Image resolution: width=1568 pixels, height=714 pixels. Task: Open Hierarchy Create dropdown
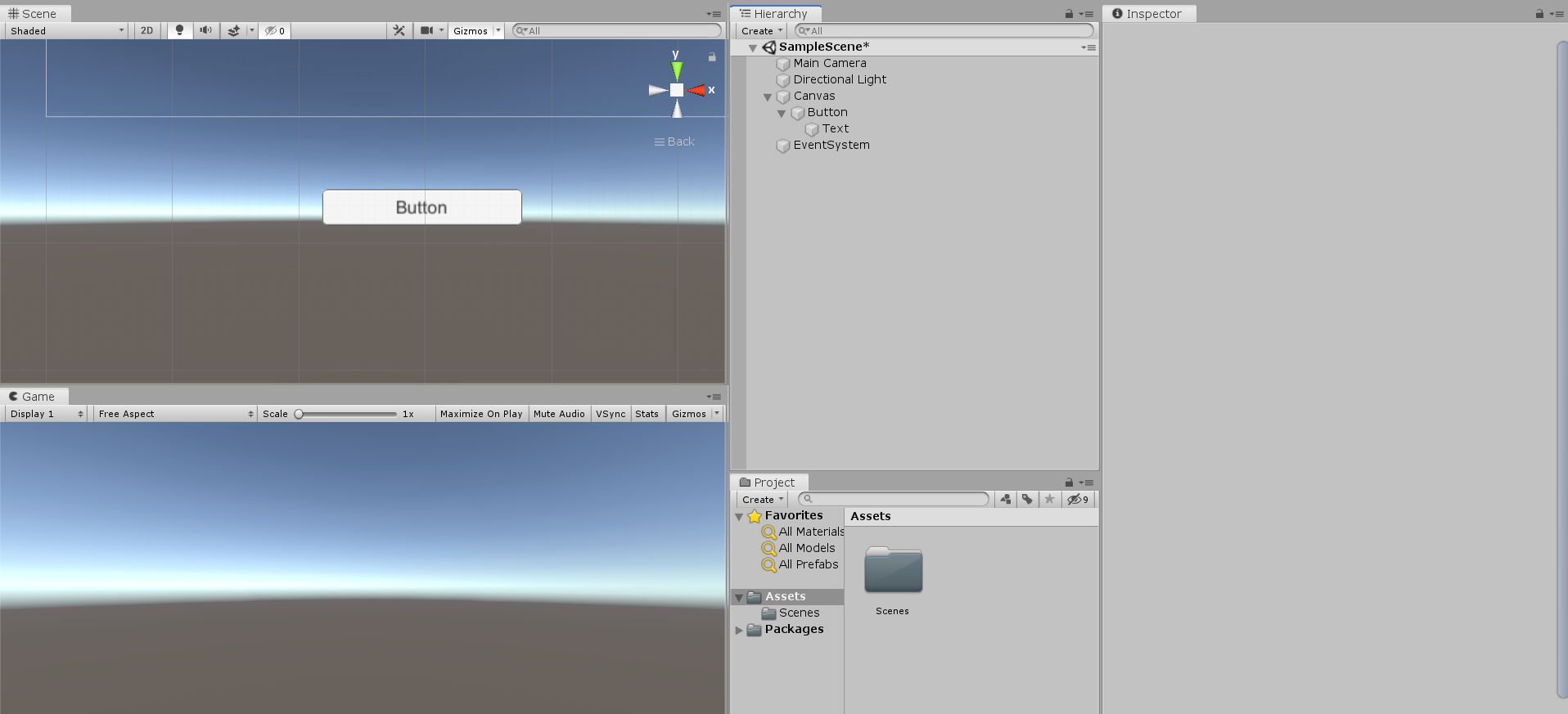(762, 30)
